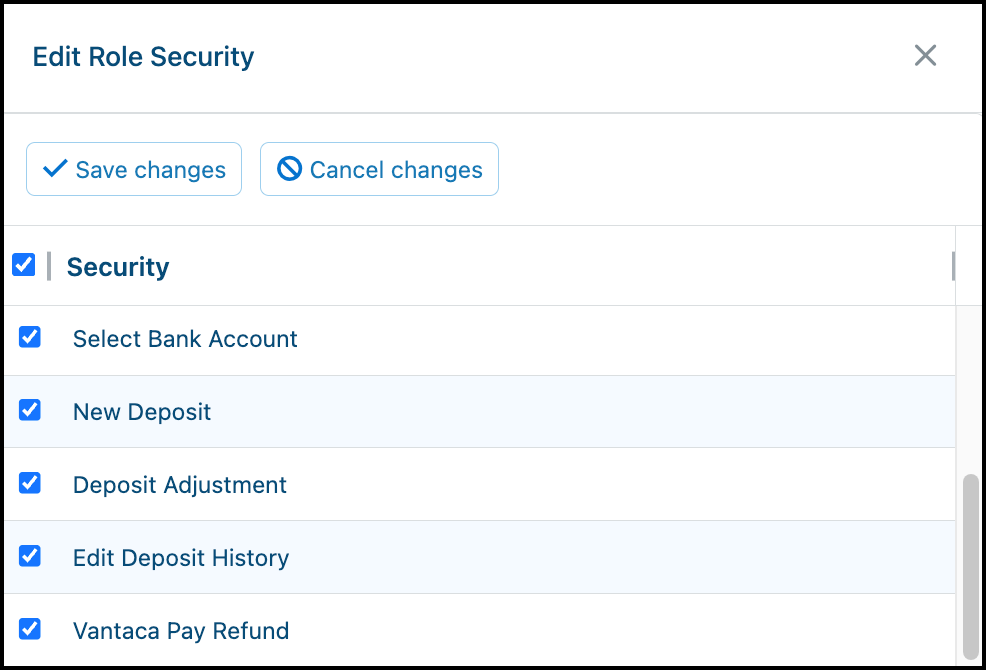
Task: Select the Edit Deposit History row label
Action: tap(181, 558)
